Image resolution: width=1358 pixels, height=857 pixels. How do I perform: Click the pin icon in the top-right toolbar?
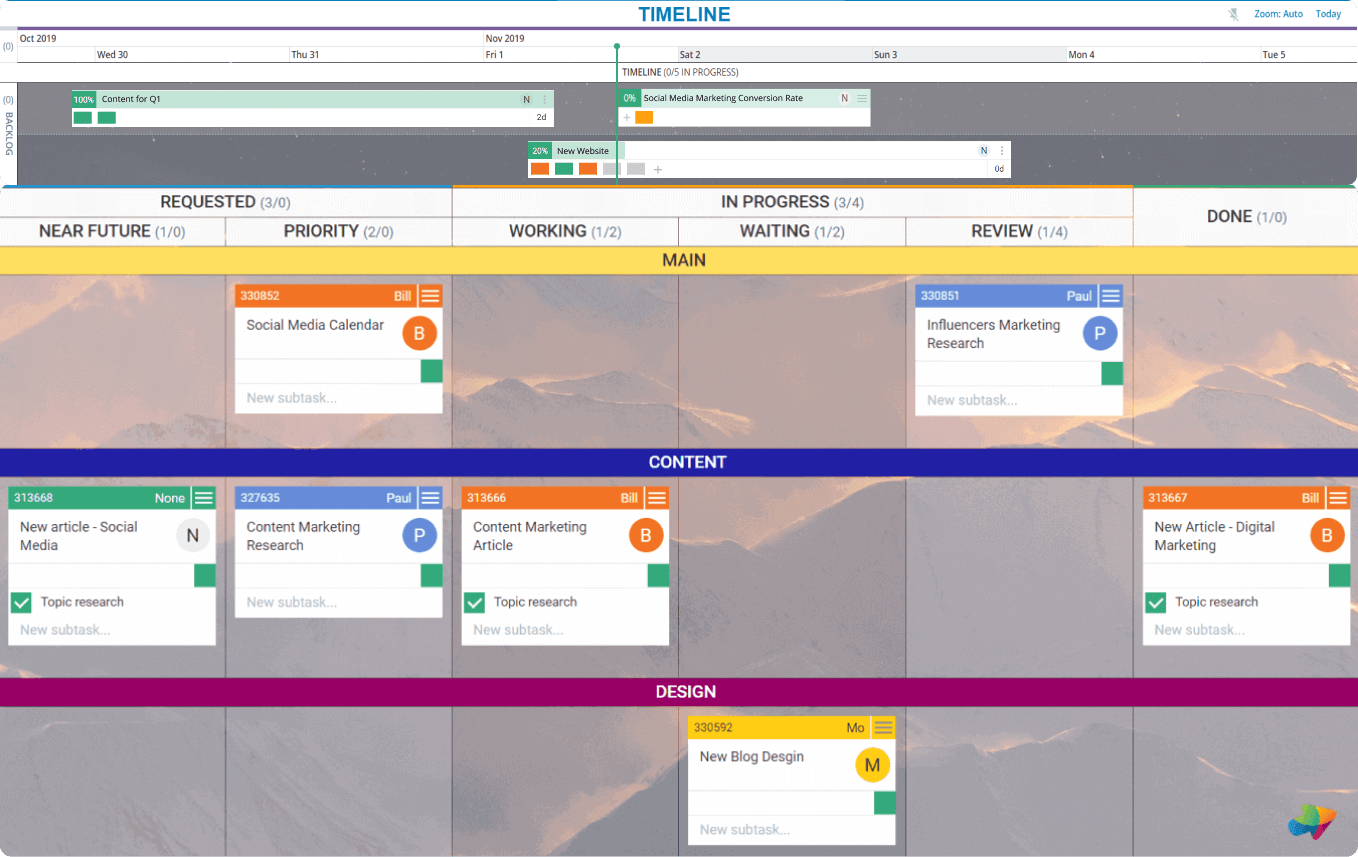[x=1232, y=13]
